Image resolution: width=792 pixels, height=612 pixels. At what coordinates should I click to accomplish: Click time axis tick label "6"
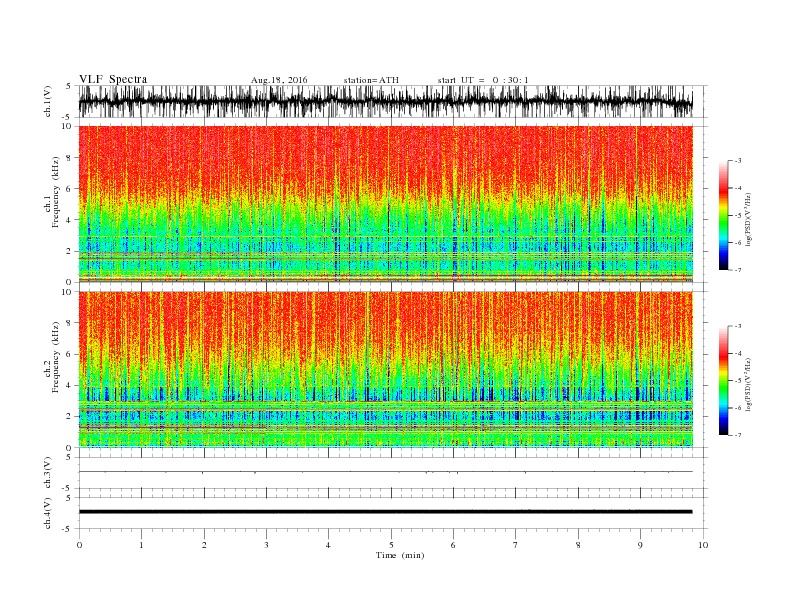click(x=453, y=545)
